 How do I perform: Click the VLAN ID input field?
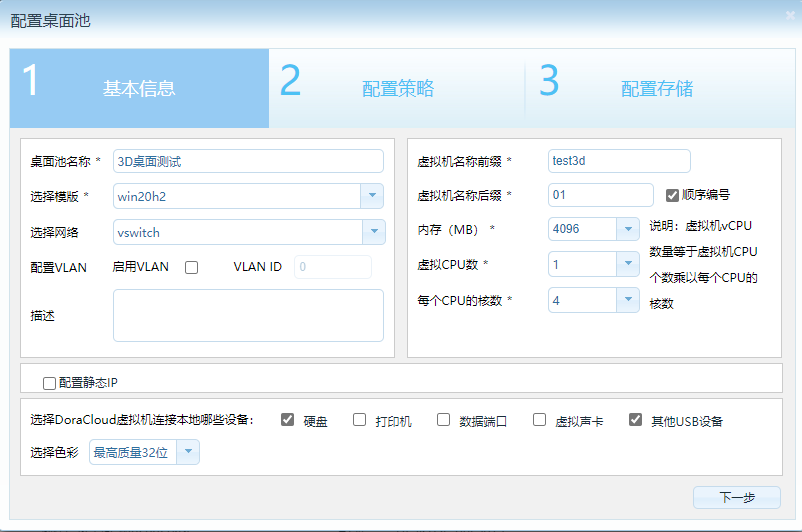[332, 267]
